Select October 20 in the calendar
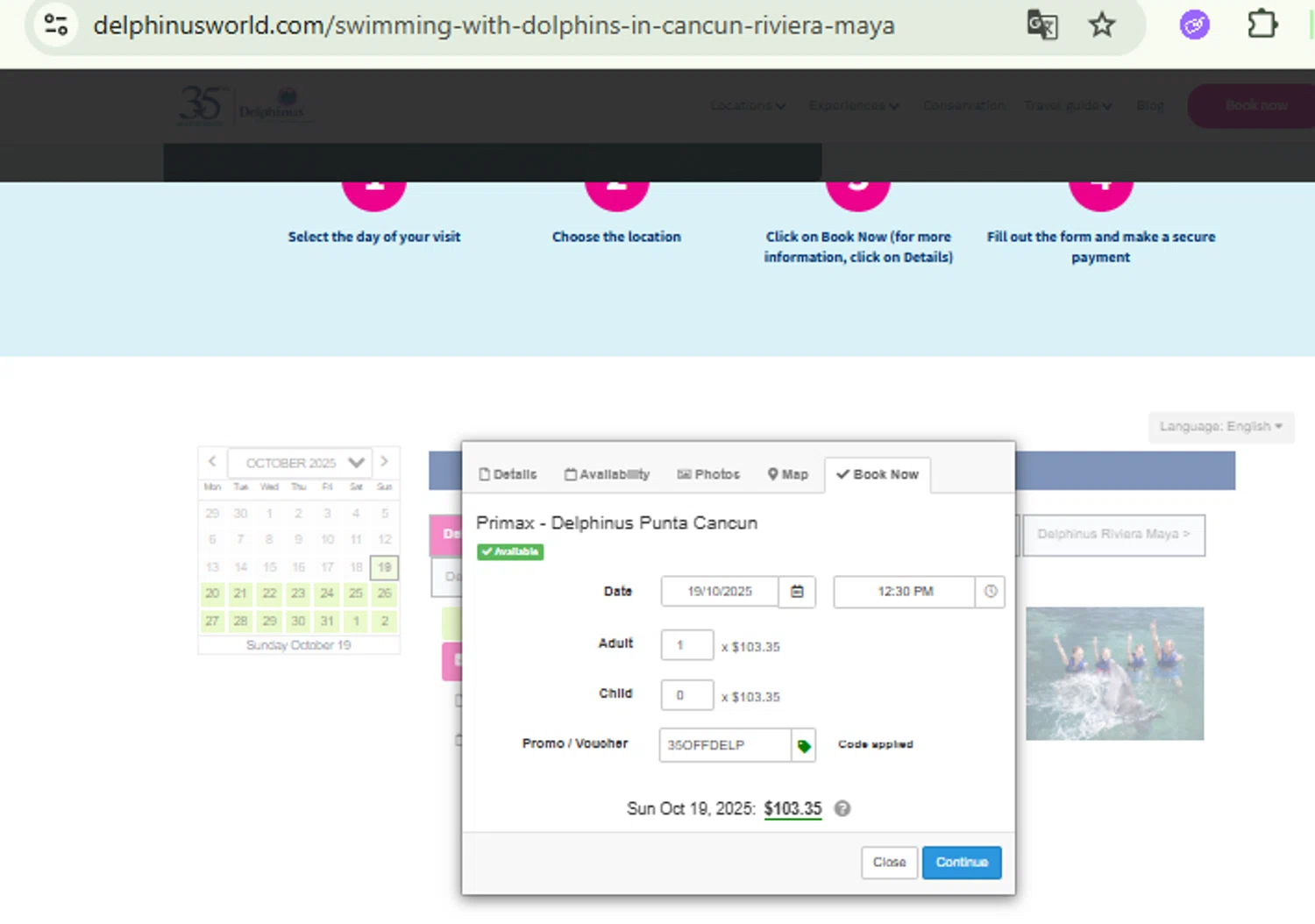Screen dimensions: 1315x924 tap(212, 593)
